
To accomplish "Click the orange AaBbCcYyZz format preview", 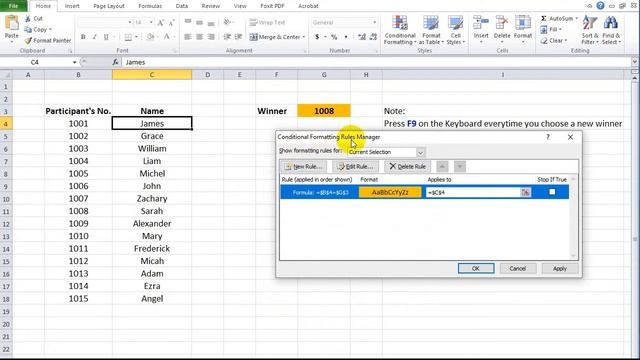I will [390, 192].
